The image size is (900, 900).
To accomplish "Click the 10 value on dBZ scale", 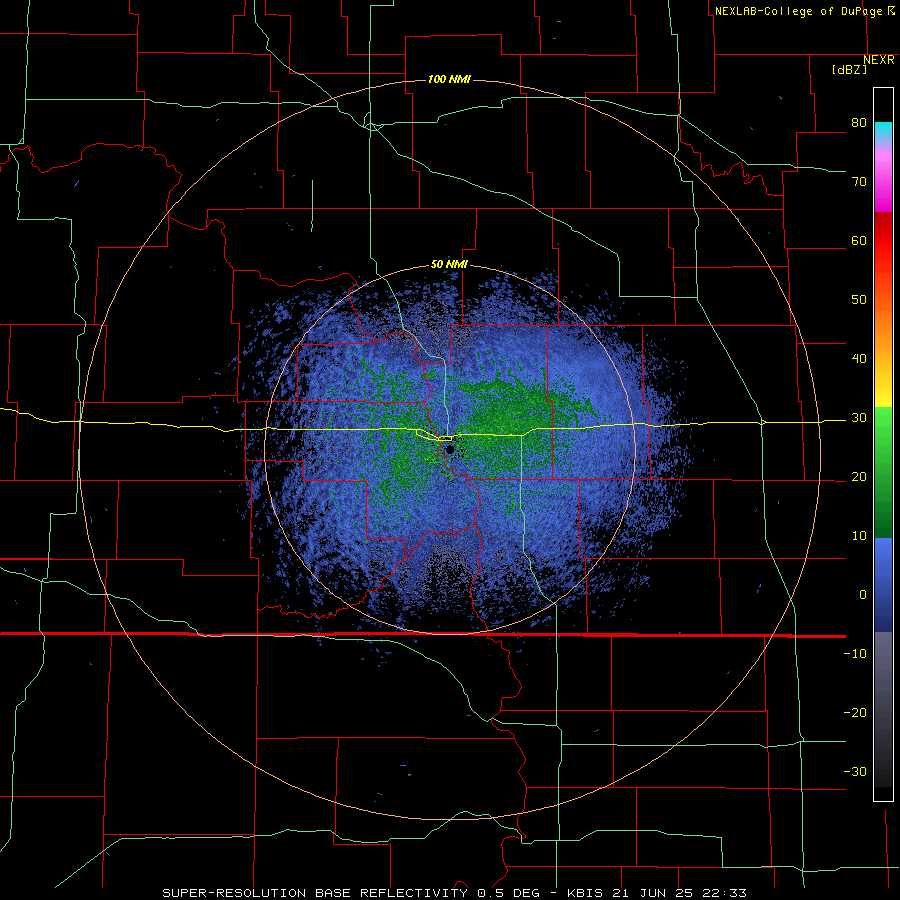I will pos(859,536).
